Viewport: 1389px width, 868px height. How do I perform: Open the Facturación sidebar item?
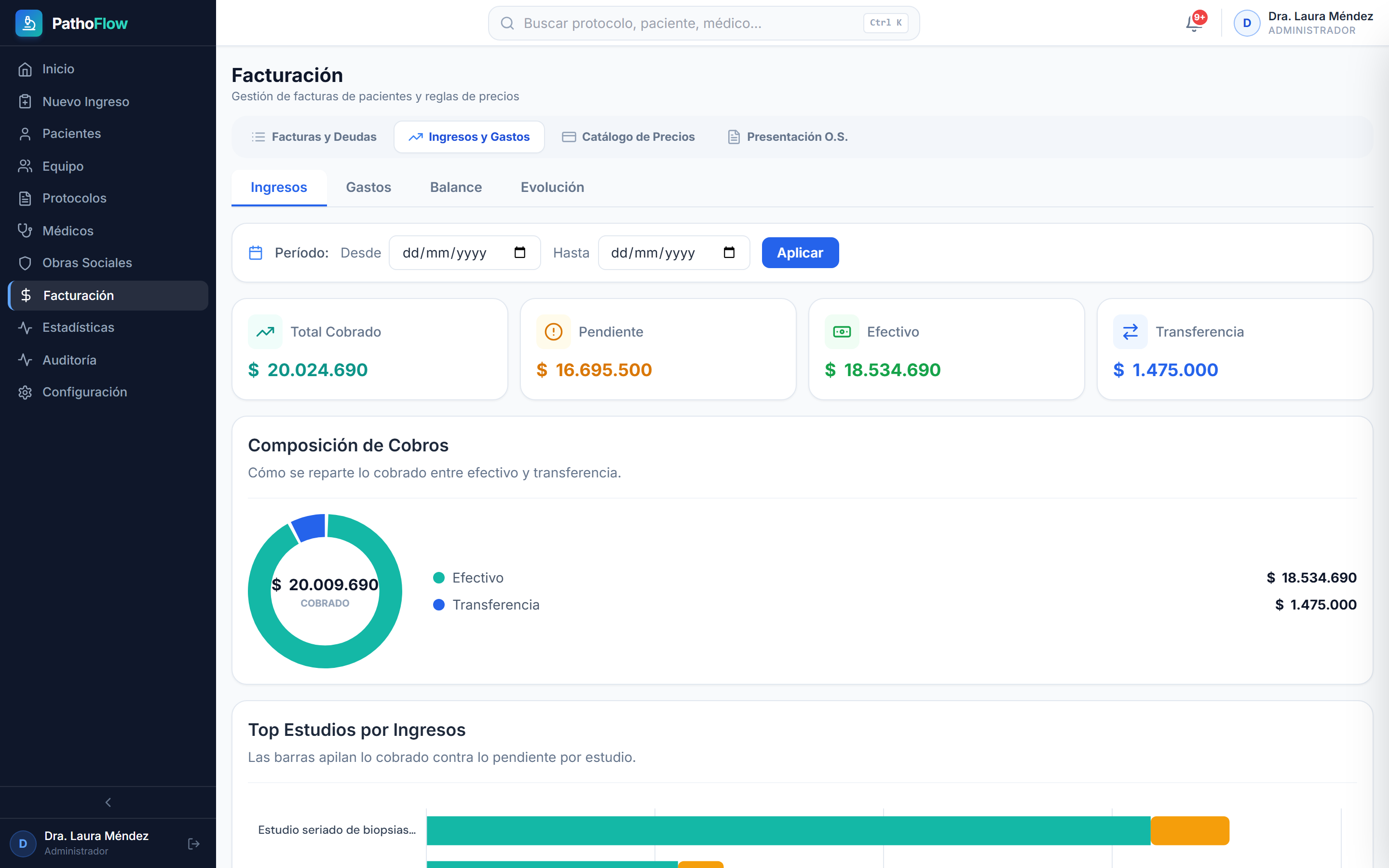point(108,296)
